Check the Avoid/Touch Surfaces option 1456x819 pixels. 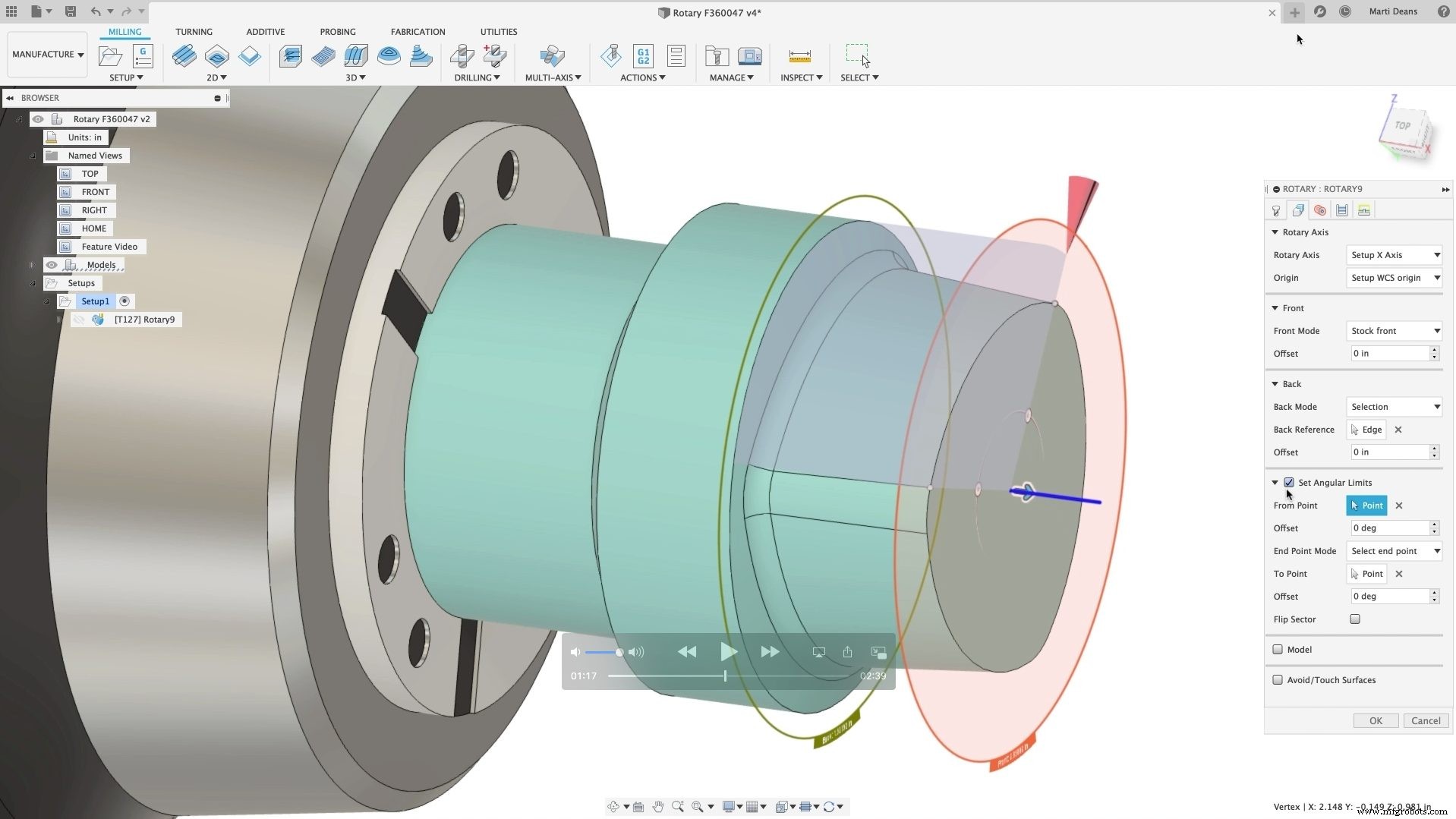point(1278,680)
